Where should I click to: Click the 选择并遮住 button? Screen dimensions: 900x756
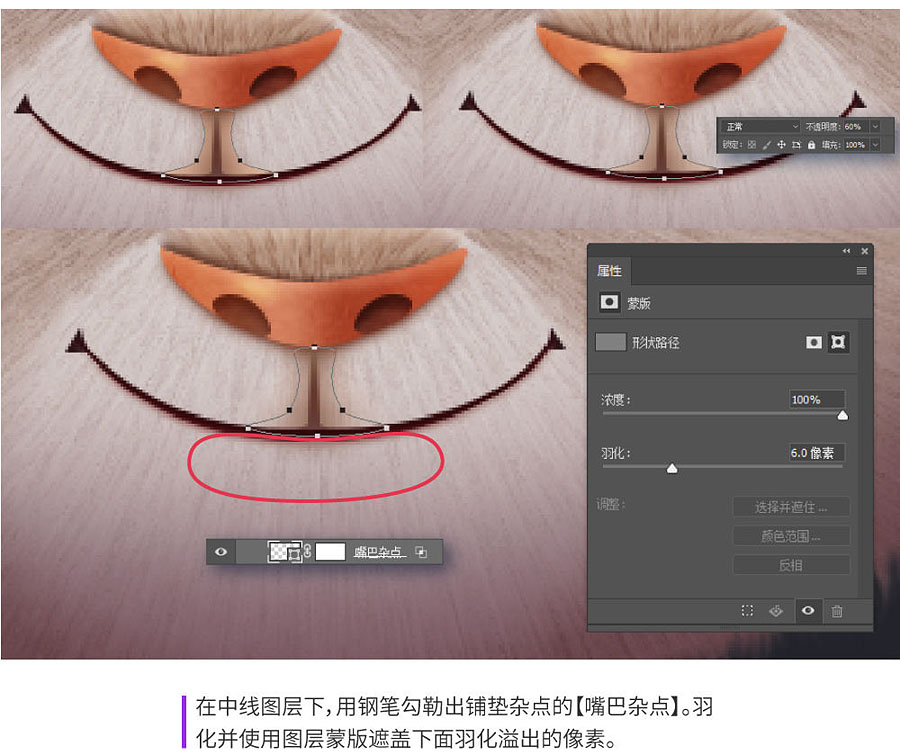[x=791, y=507]
